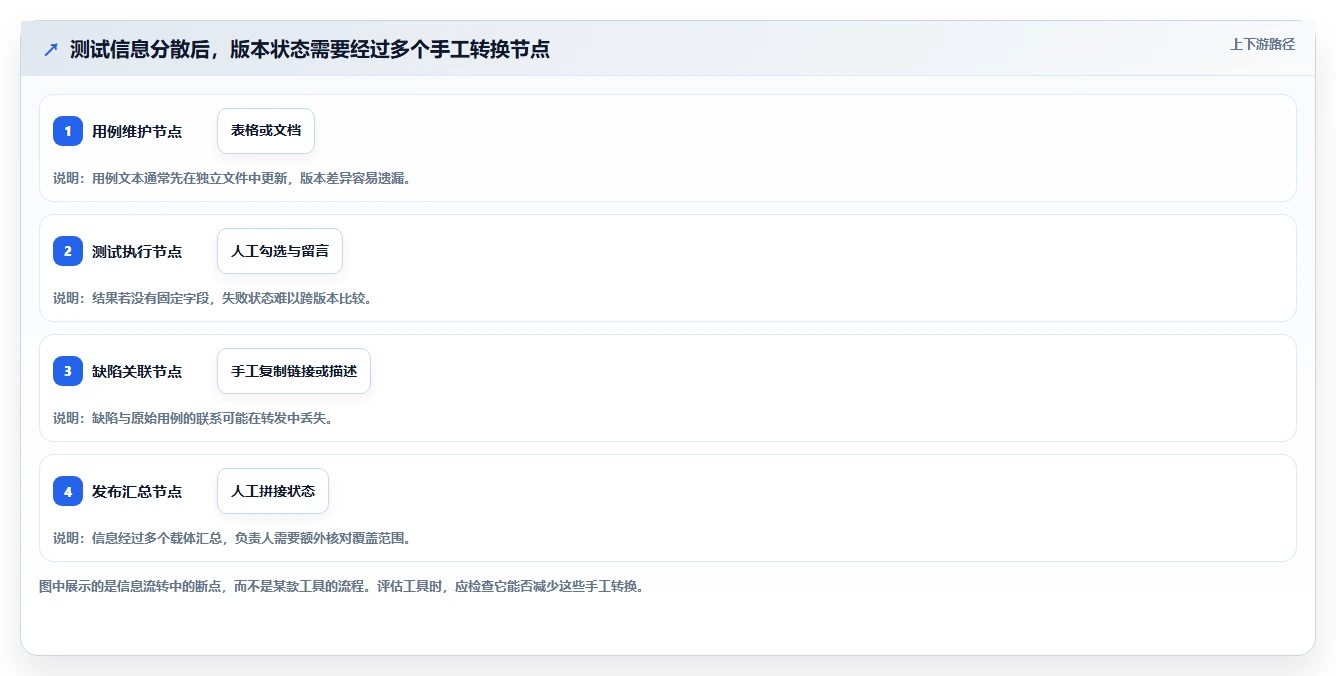Click the 手工复制链接或描述 chip

(x=294, y=371)
